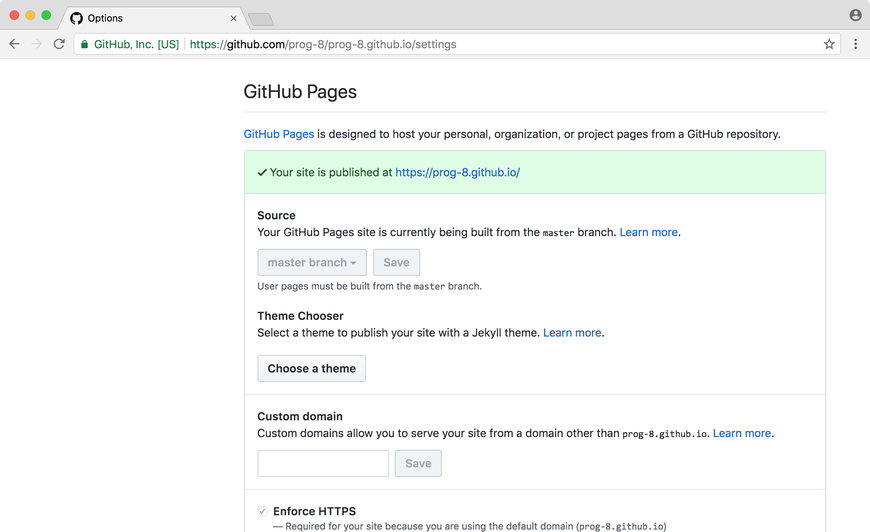Image resolution: width=870 pixels, height=532 pixels.
Task: Click the GitHub, Inc. [US] certificate label
Action: click(136, 44)
